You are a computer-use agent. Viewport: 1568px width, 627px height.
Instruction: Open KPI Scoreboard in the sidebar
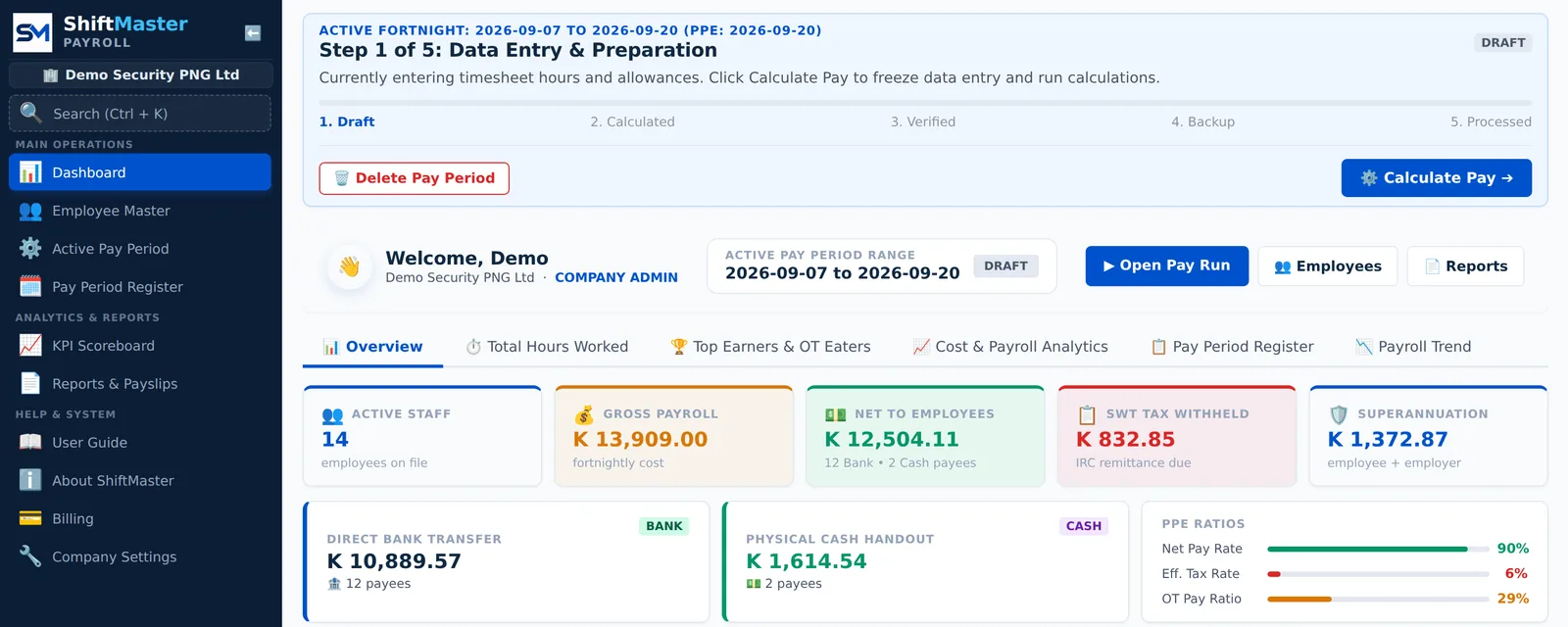point(140,346)
